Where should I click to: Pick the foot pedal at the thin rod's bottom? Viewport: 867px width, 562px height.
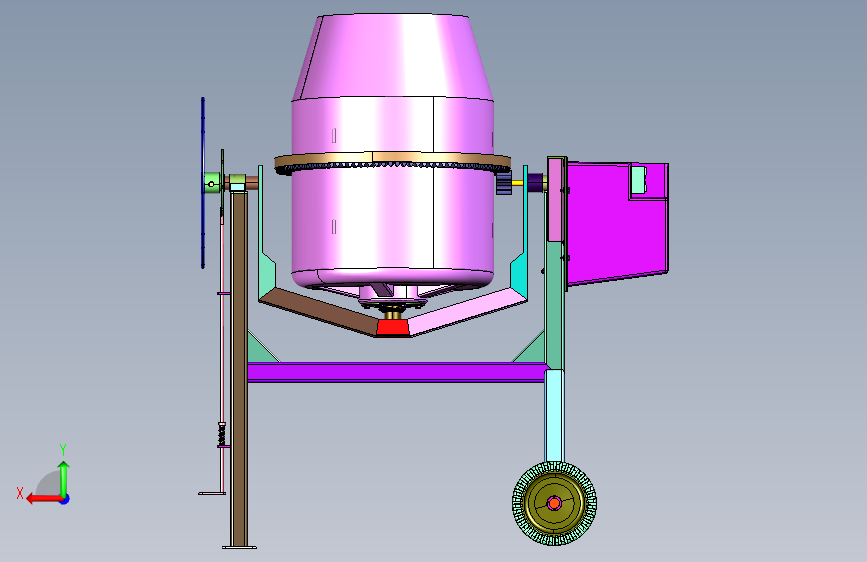[212, 493]
